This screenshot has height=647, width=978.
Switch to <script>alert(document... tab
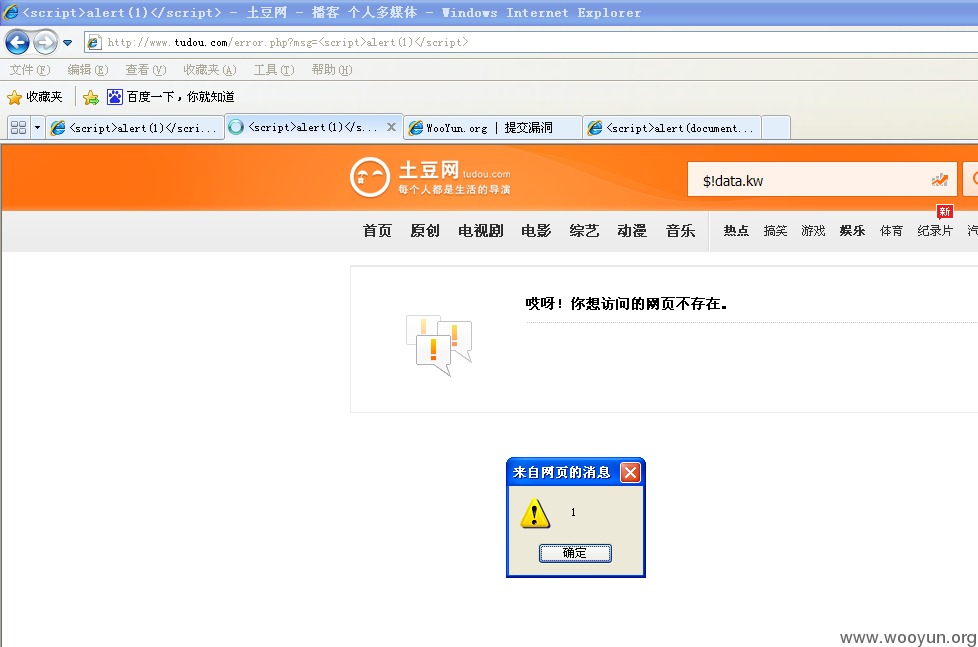coord(672,128)
